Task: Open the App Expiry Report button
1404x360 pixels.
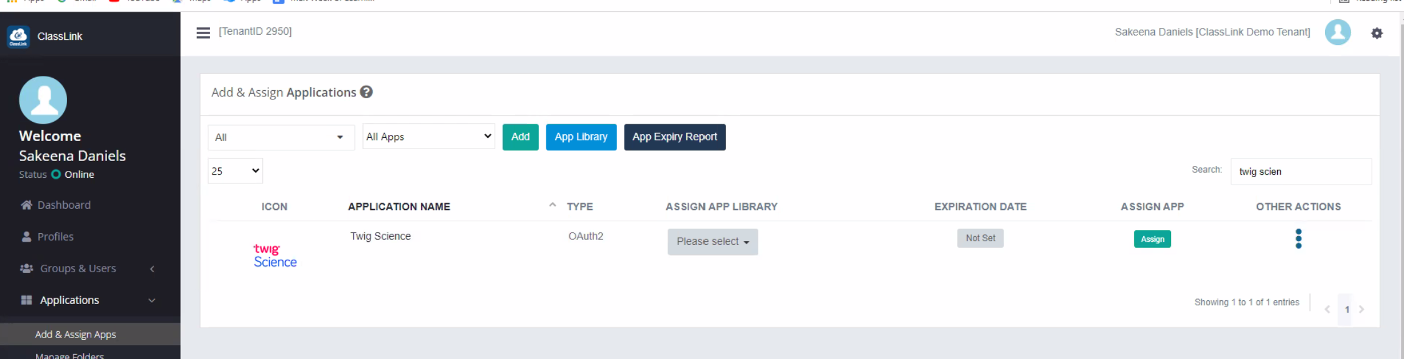Action: pos(675,137)
